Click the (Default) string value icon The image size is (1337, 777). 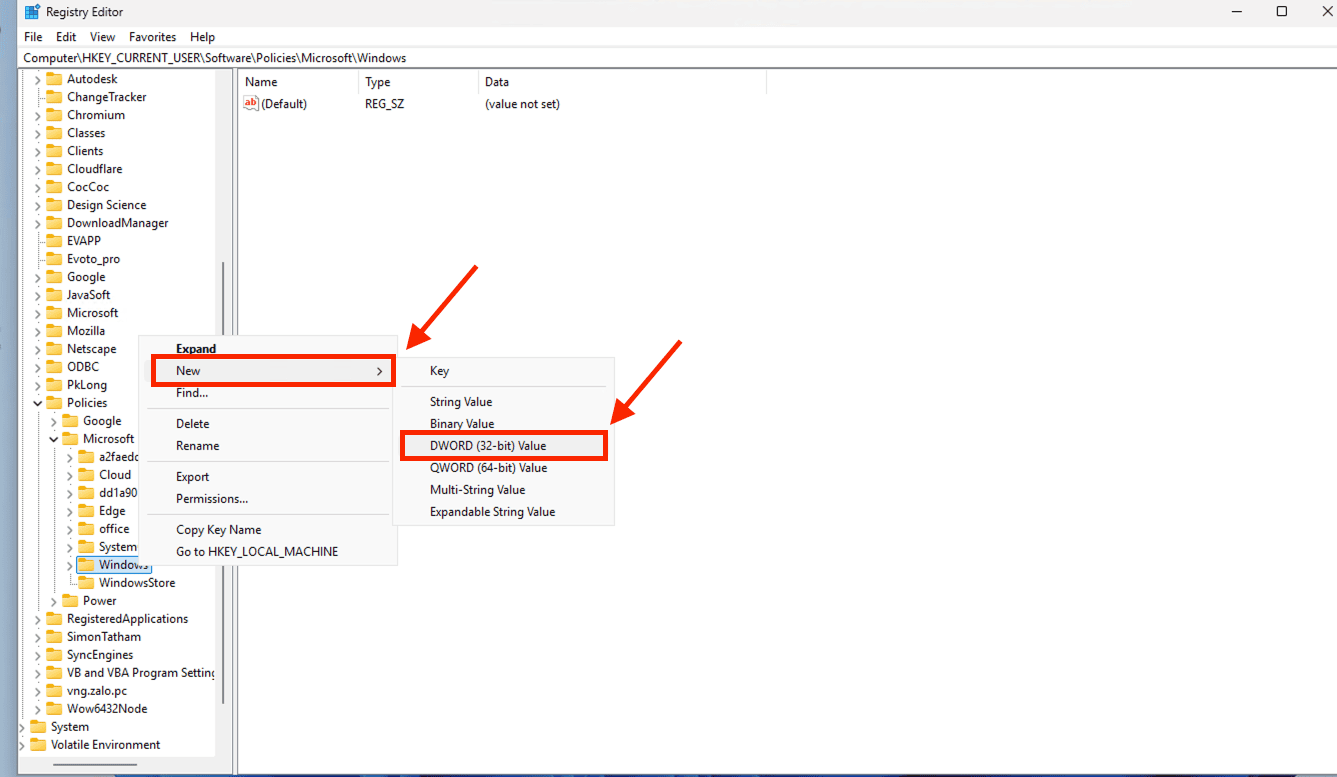coord(251,103)
